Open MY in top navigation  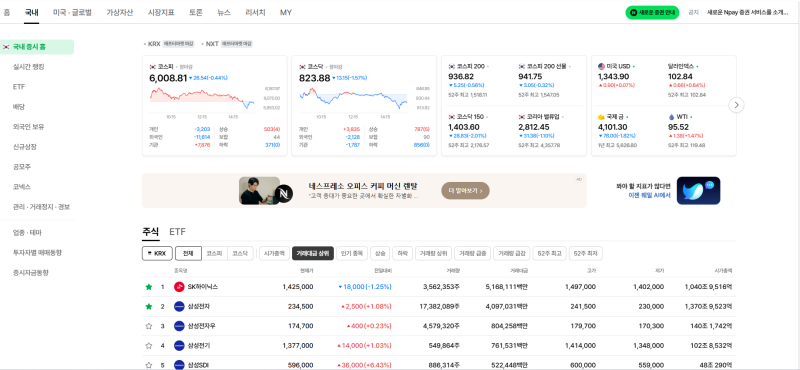(x=286, y=13)
